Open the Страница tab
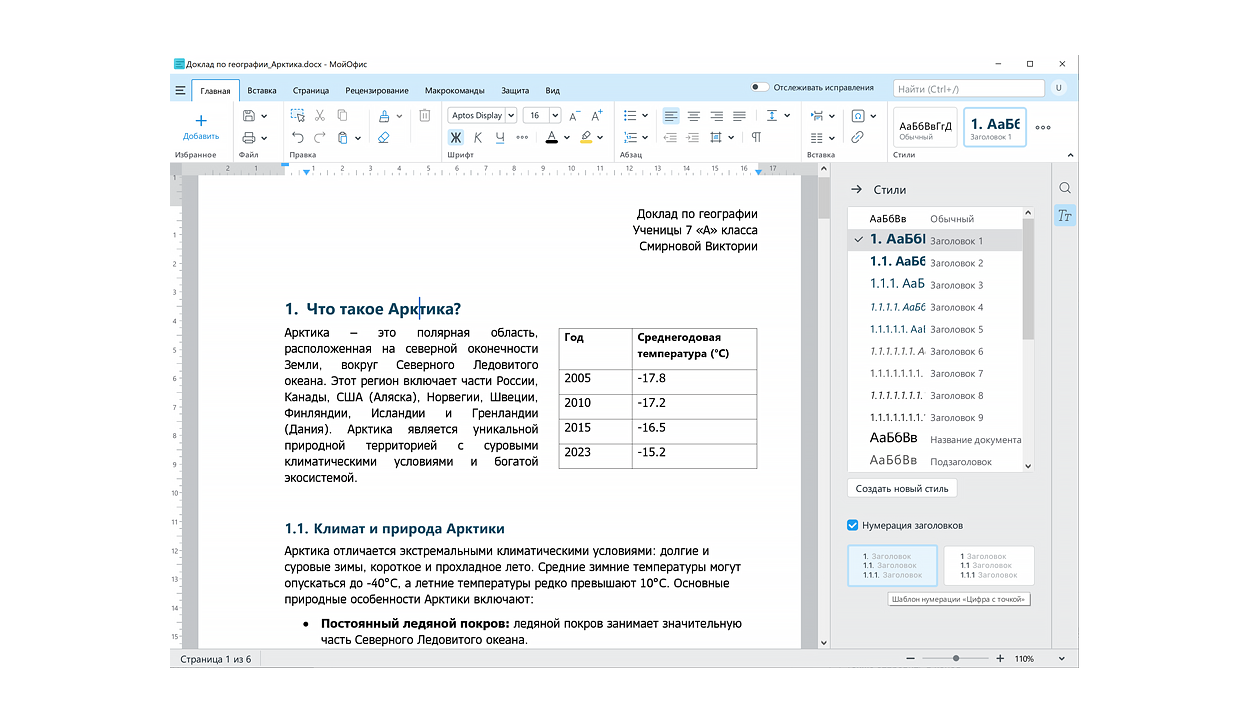 pos(311,91)
